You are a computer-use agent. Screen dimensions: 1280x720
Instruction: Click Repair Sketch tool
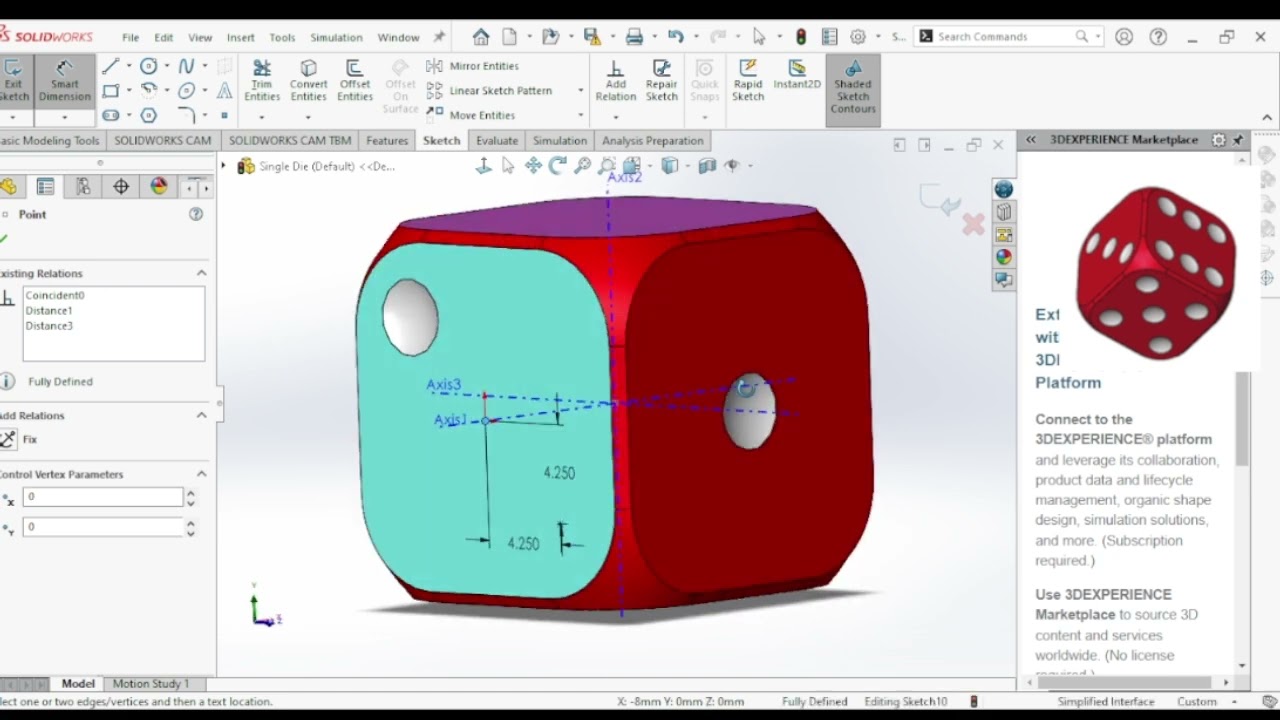pos(661,80)
